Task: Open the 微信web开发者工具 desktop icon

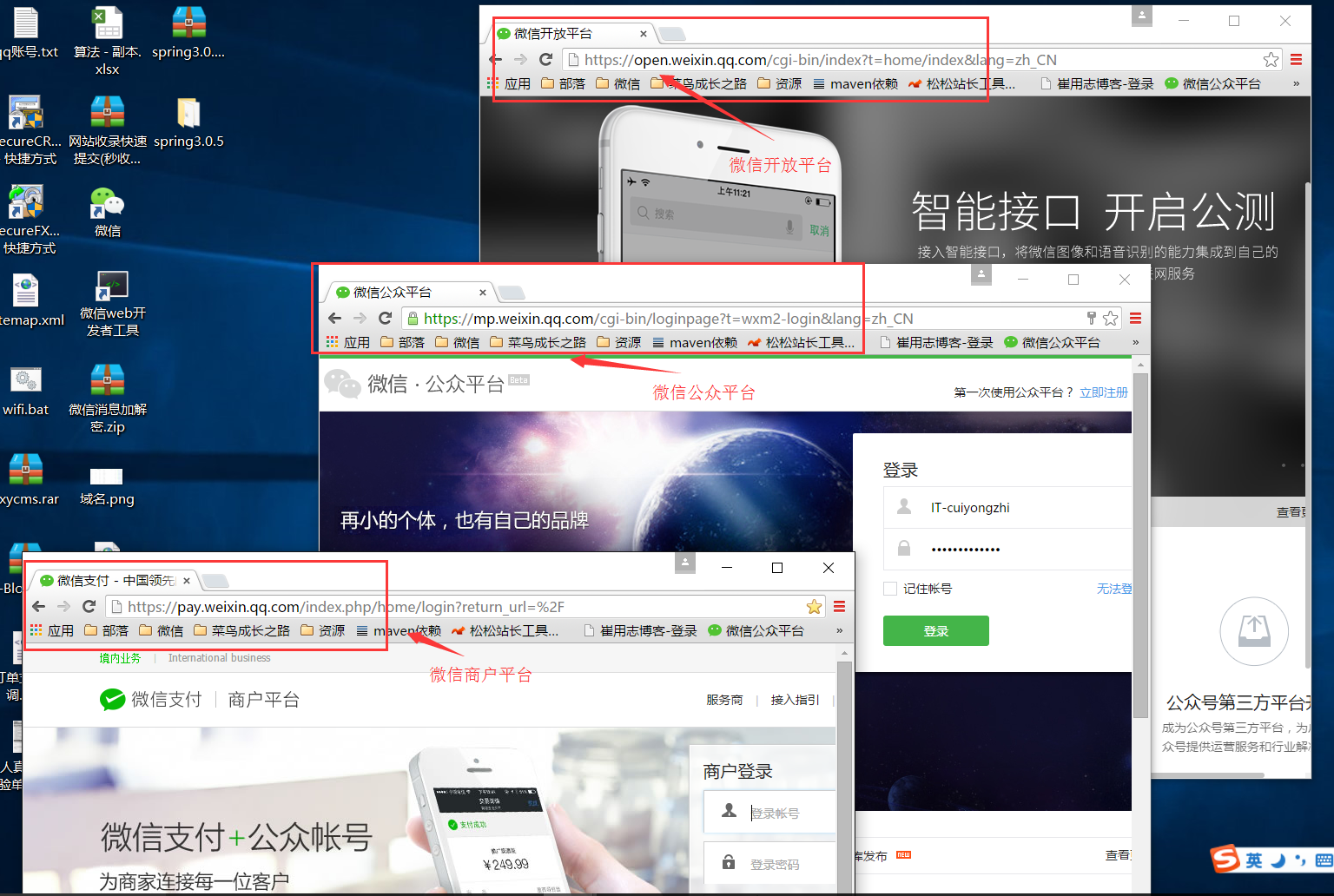Action: point(112,287)
